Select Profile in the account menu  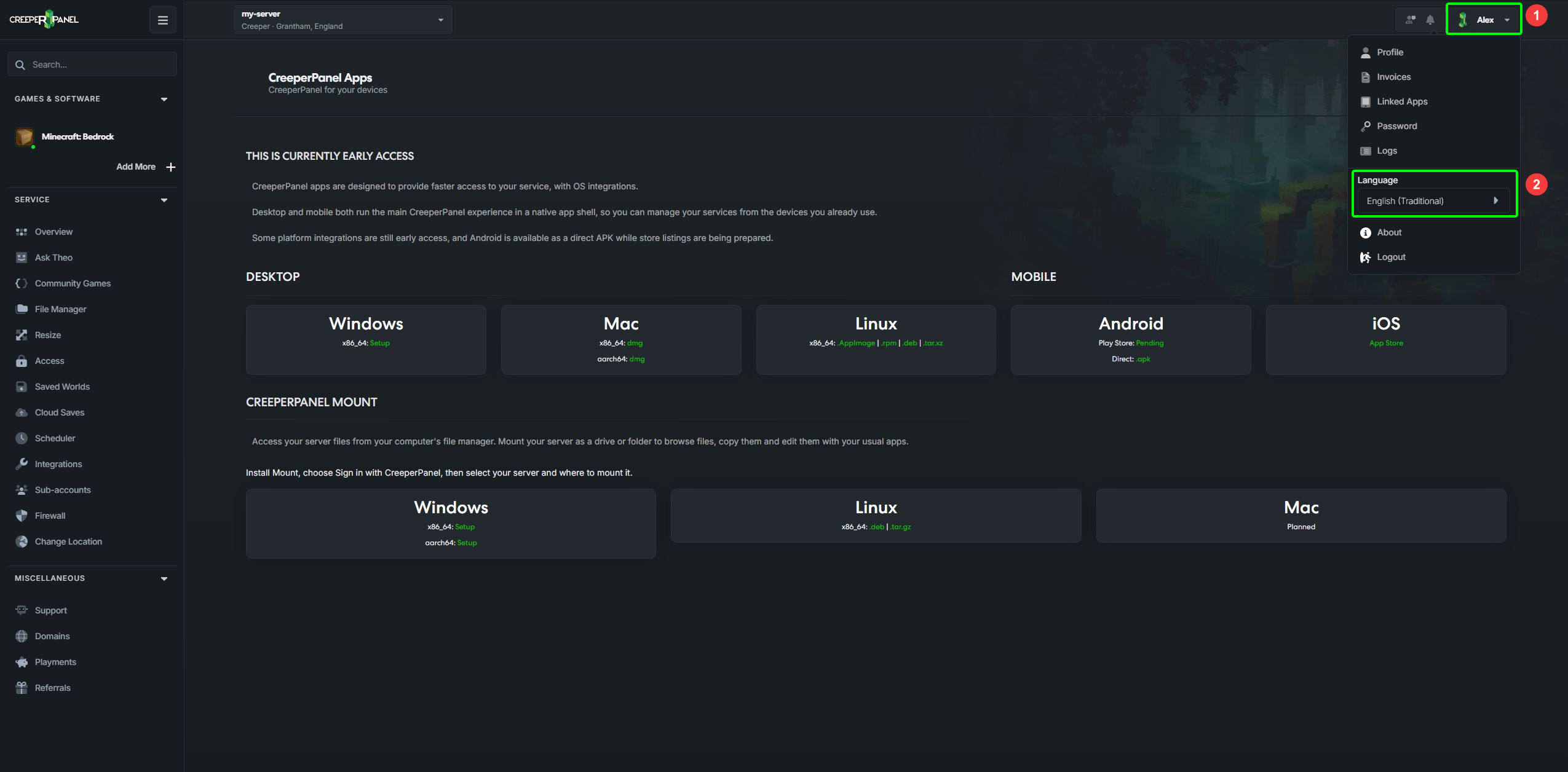tap(1390, 52)
